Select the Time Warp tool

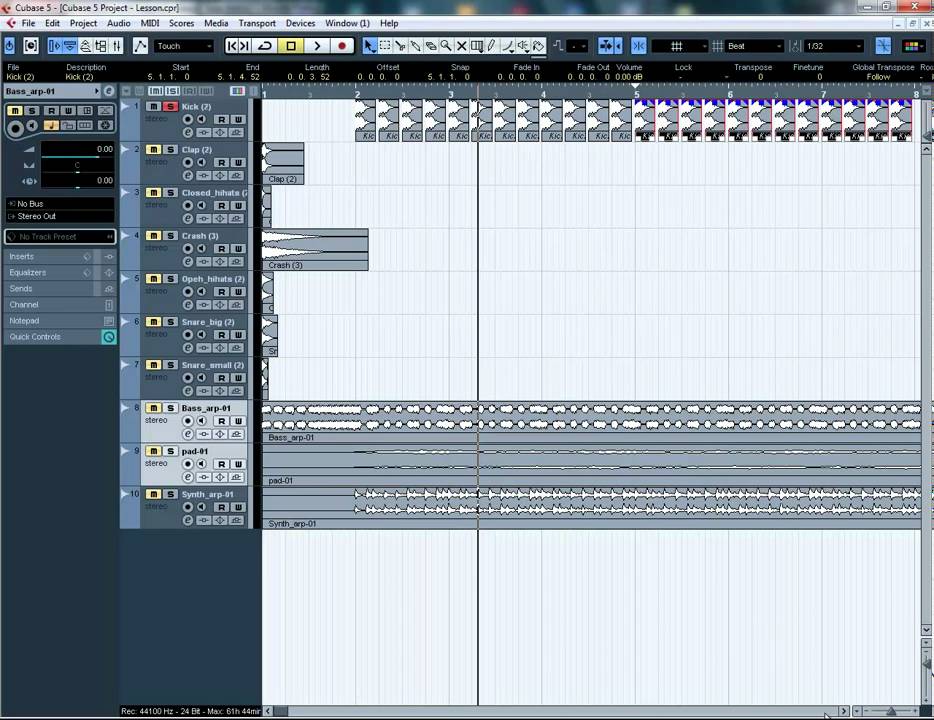477,46
